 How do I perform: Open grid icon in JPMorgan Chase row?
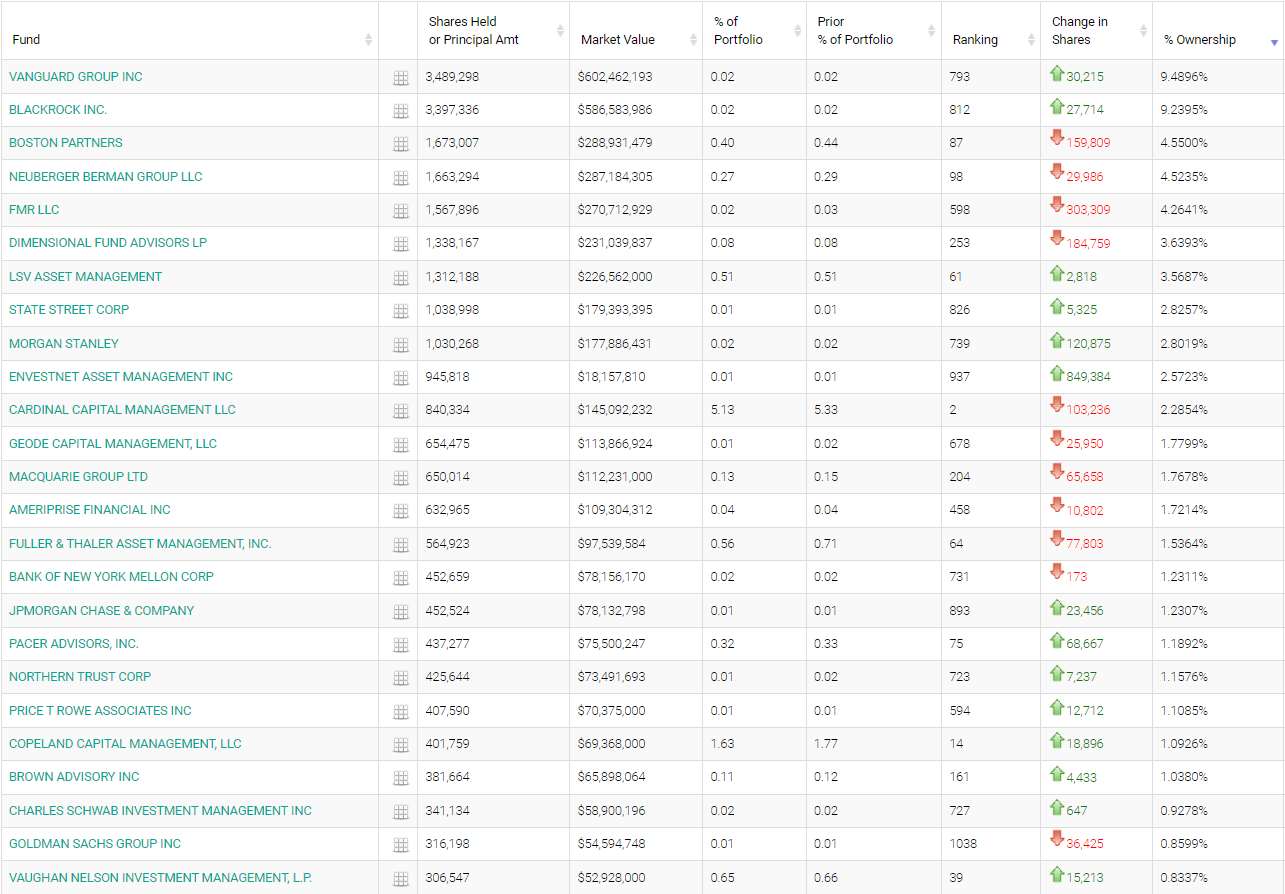(x=401, y=612)
